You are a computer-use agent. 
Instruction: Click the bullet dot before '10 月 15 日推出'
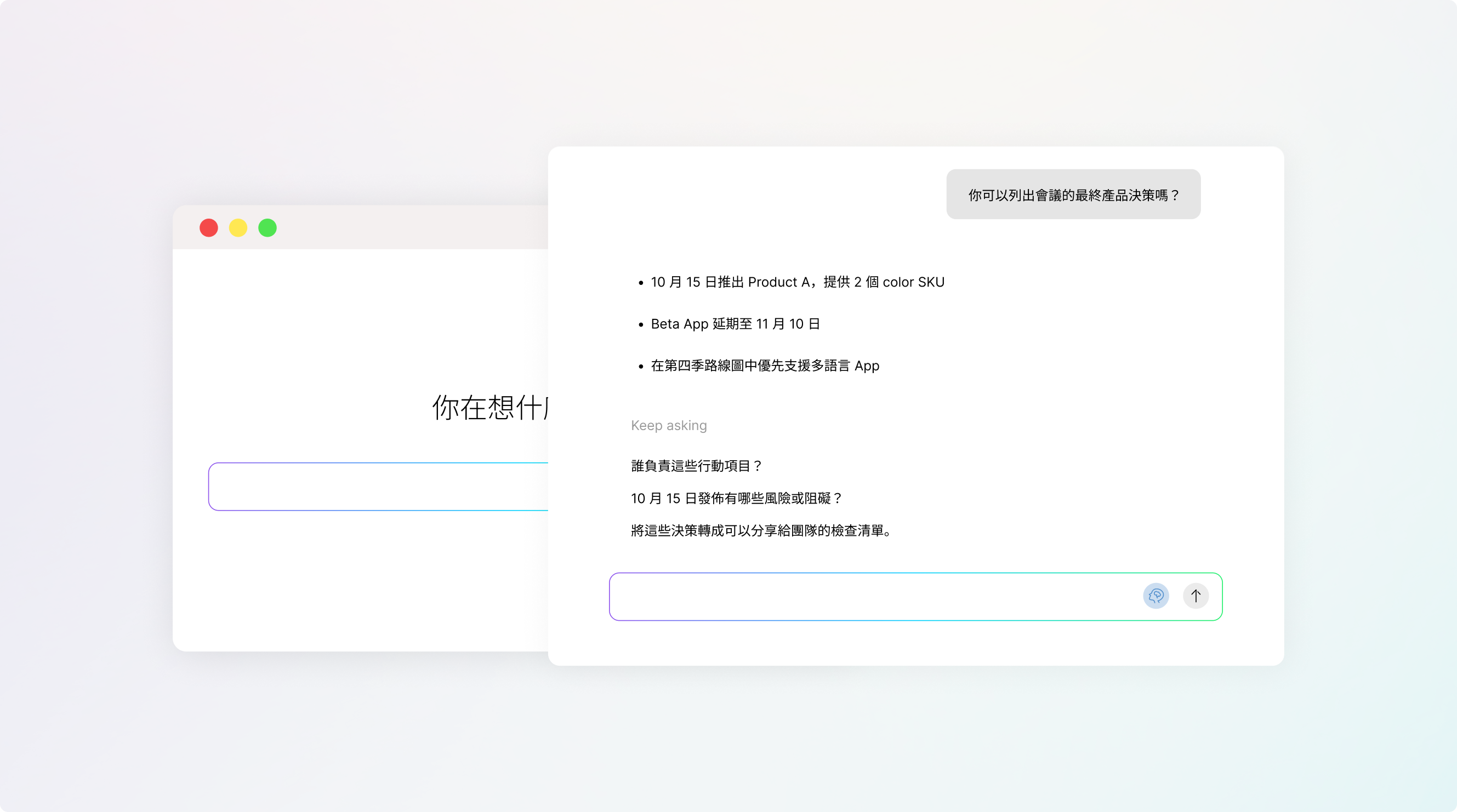point(641,283)
